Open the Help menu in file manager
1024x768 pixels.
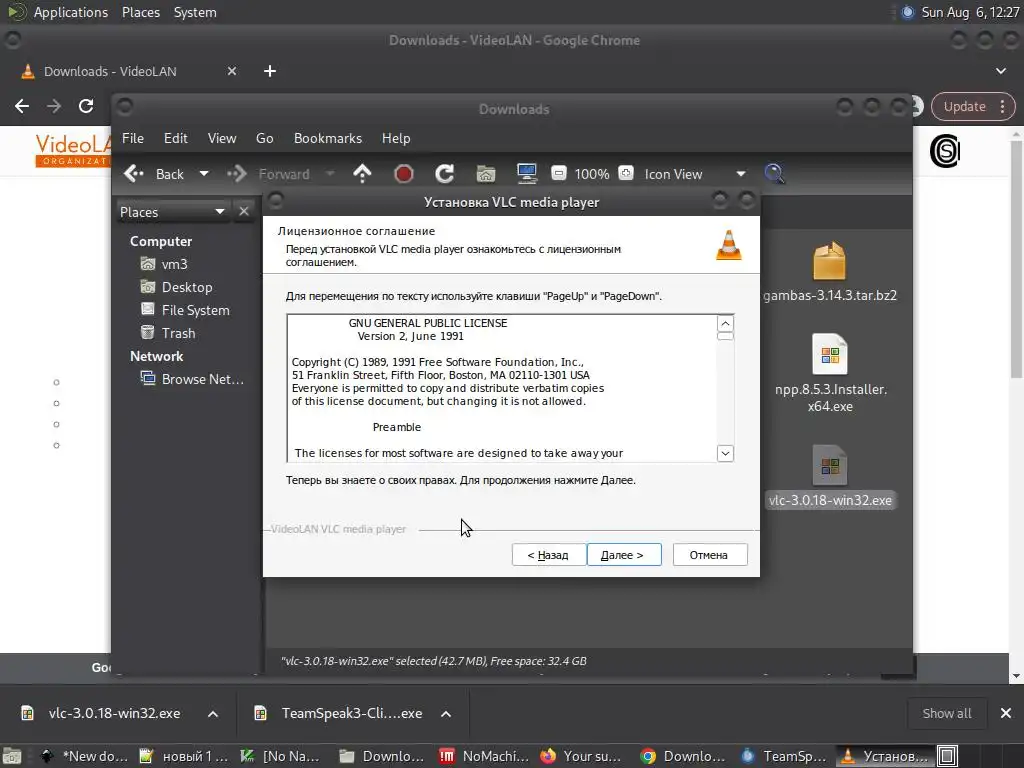pos(396,138)
